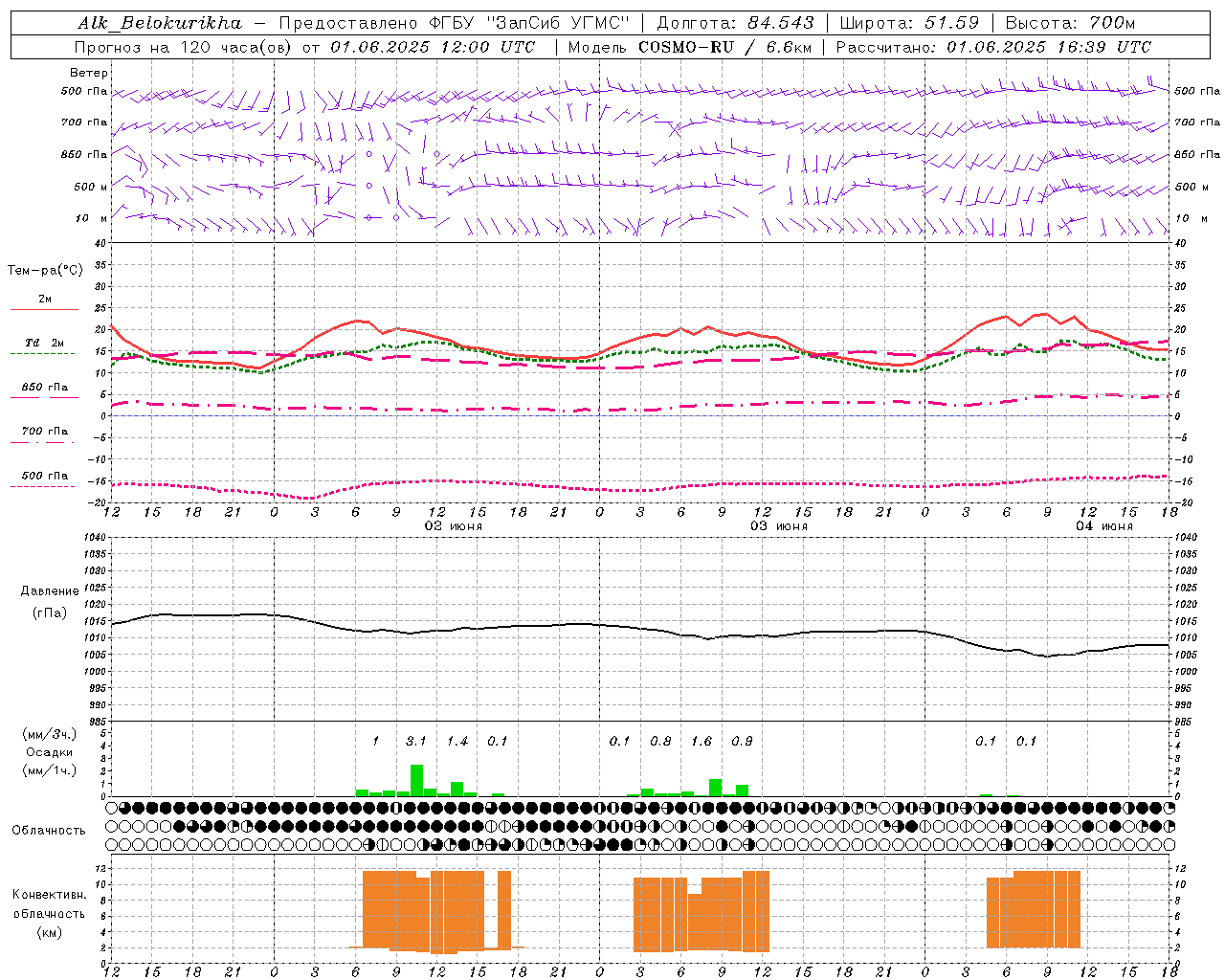Click the '(мм/1ч.)' unit label

click(x=50, y=770)
